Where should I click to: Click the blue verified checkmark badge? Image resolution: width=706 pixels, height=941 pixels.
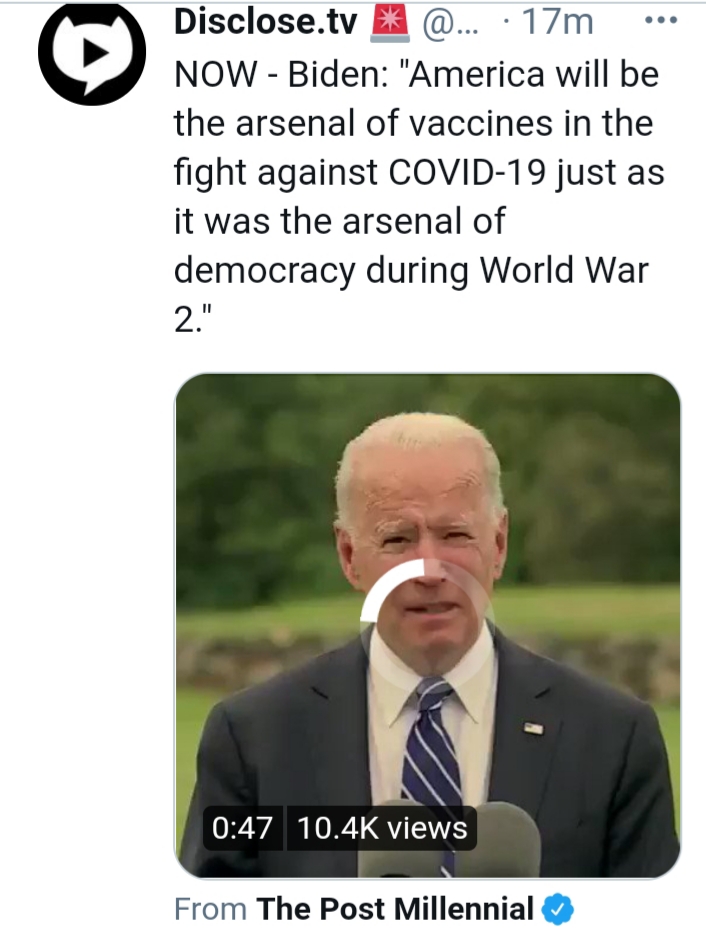point(558,909)
